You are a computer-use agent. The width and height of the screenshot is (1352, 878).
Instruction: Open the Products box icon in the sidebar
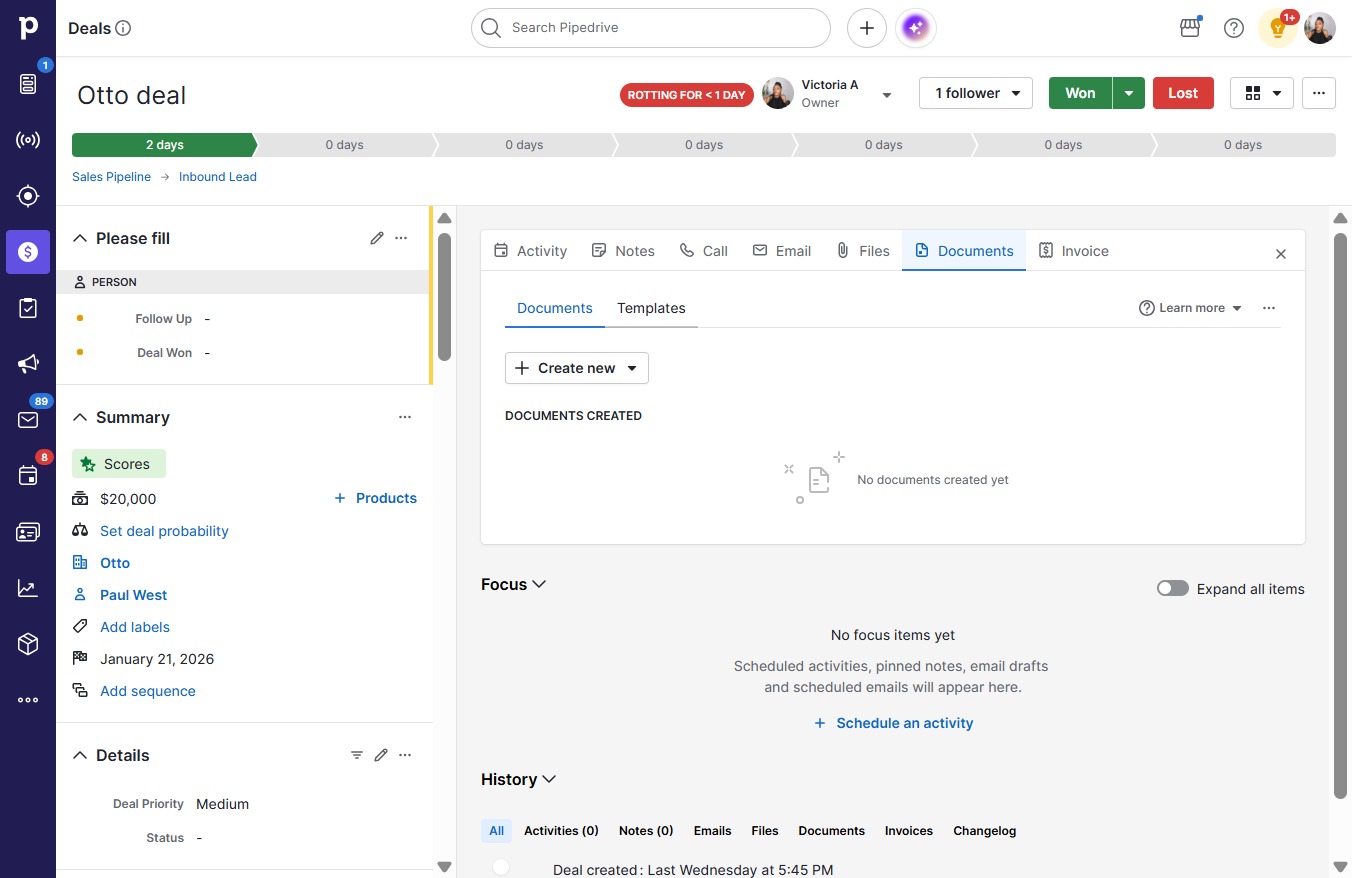(28, 644)
